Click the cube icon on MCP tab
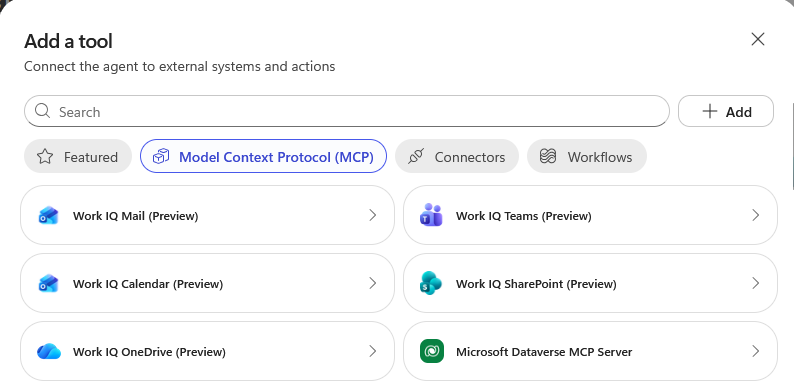794x382 pixels. click(x=161, y=157)
